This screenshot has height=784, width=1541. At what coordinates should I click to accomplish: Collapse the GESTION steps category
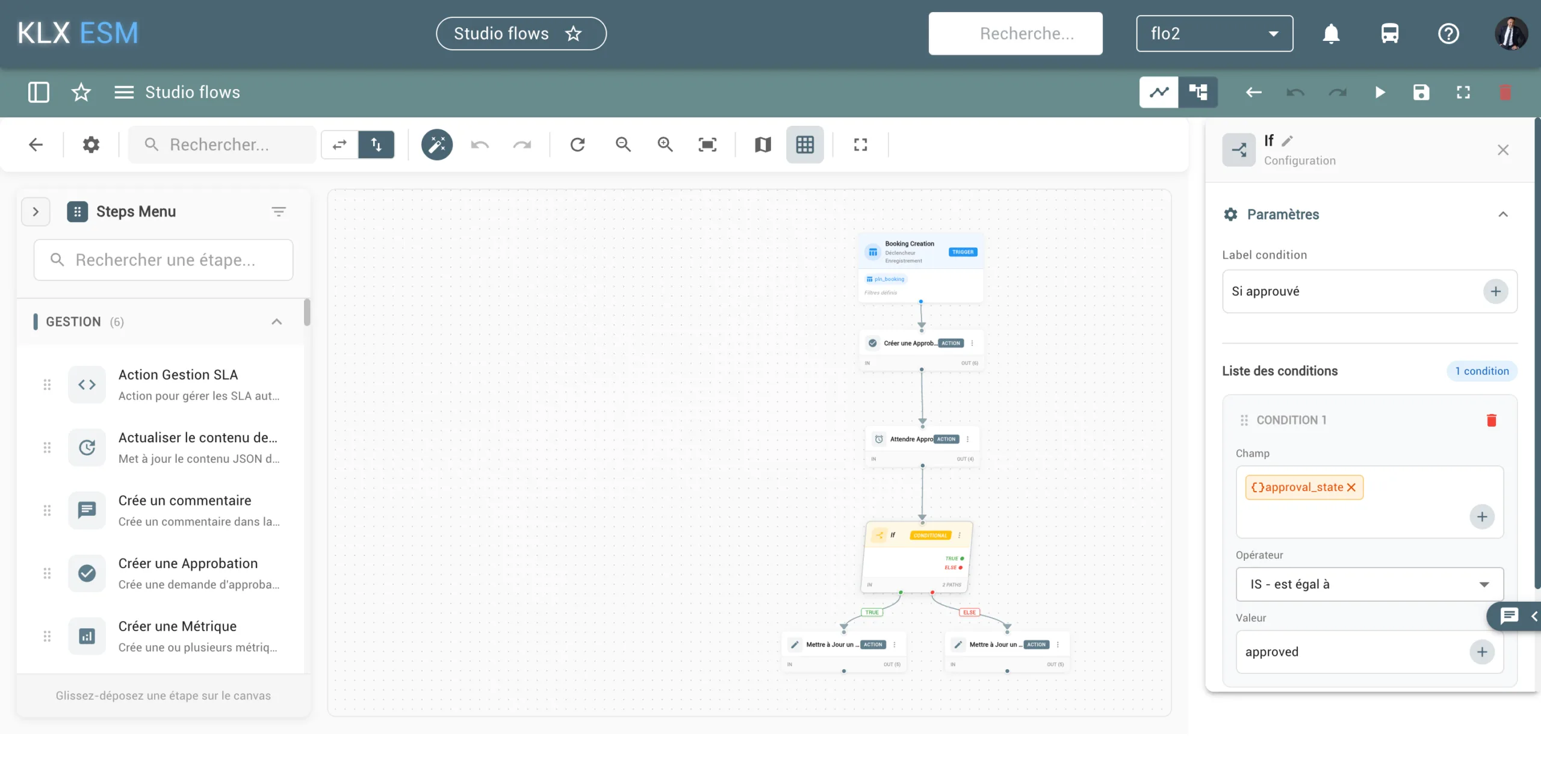[276, 321]
